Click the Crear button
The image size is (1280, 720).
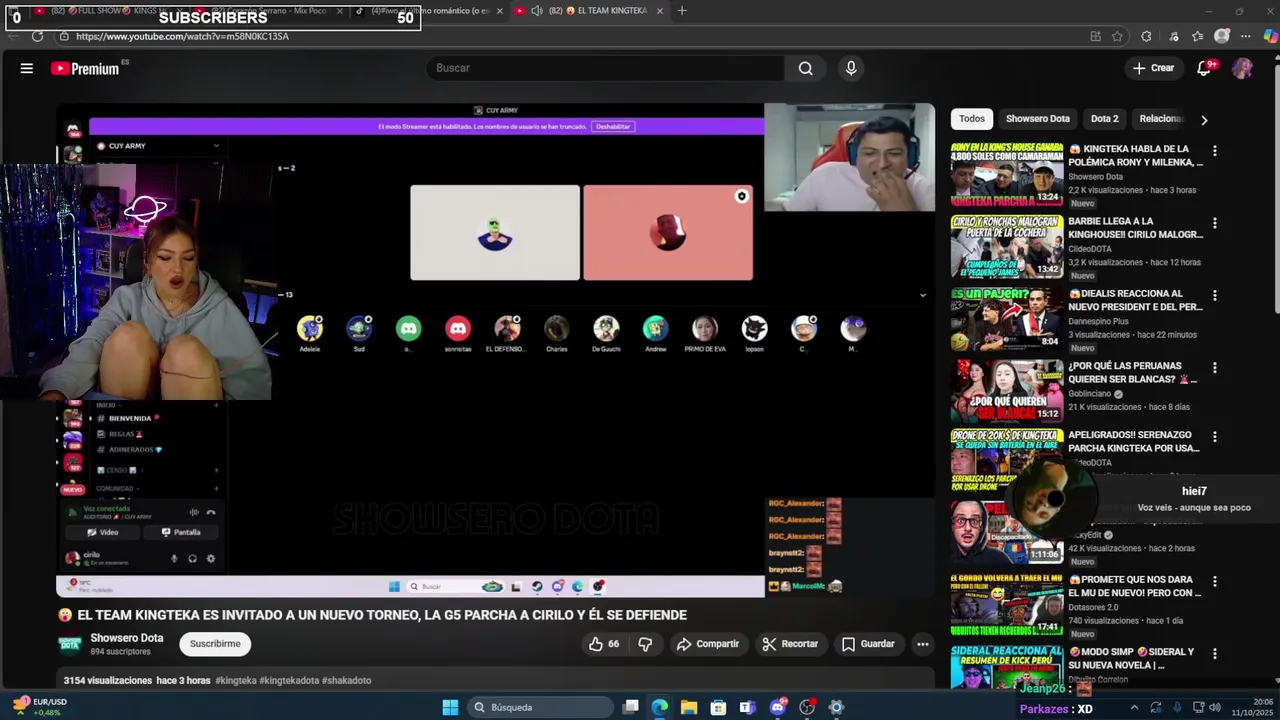click(x=1153, y=68)
